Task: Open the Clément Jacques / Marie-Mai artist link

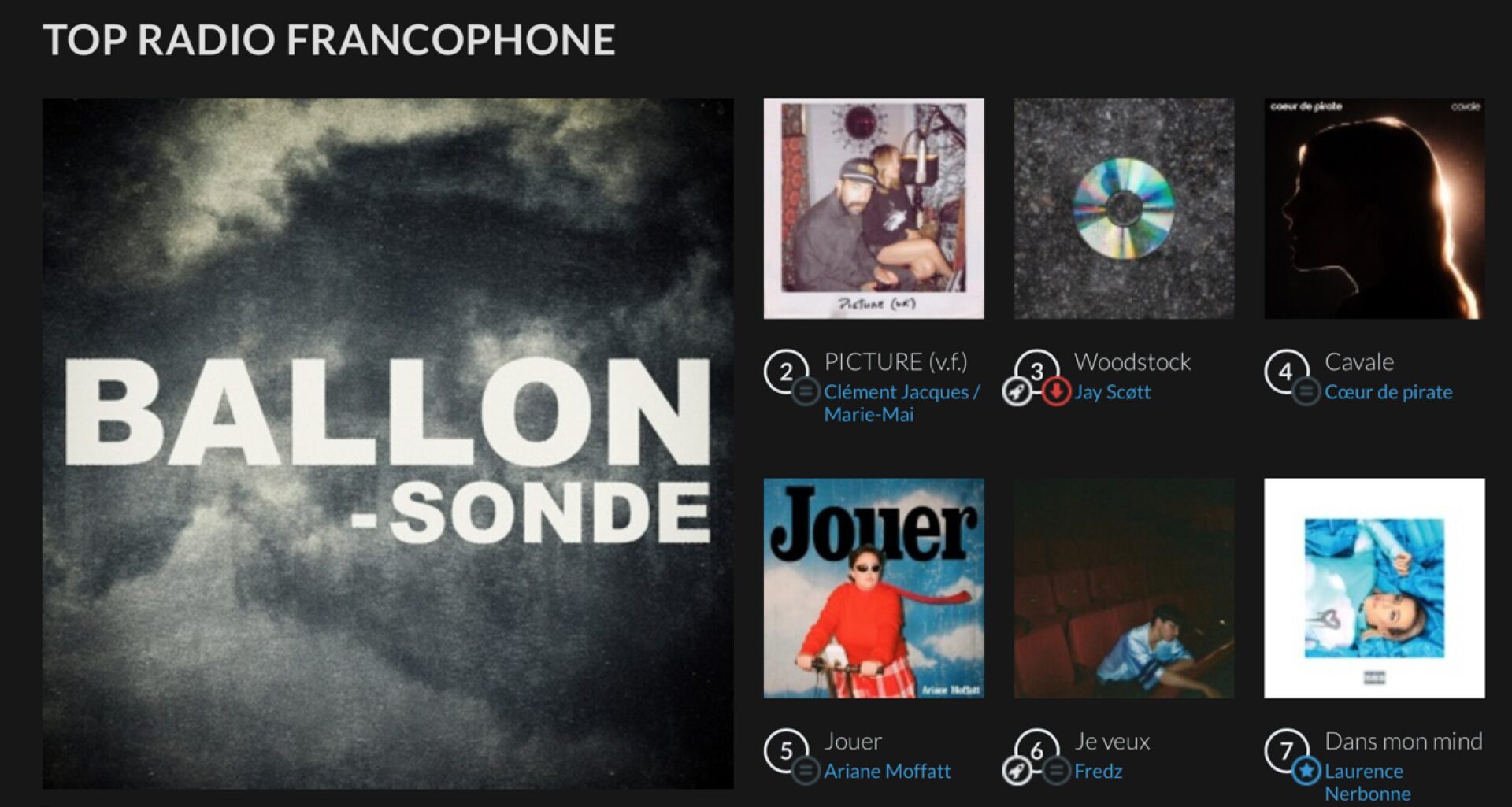Action: 902,403
